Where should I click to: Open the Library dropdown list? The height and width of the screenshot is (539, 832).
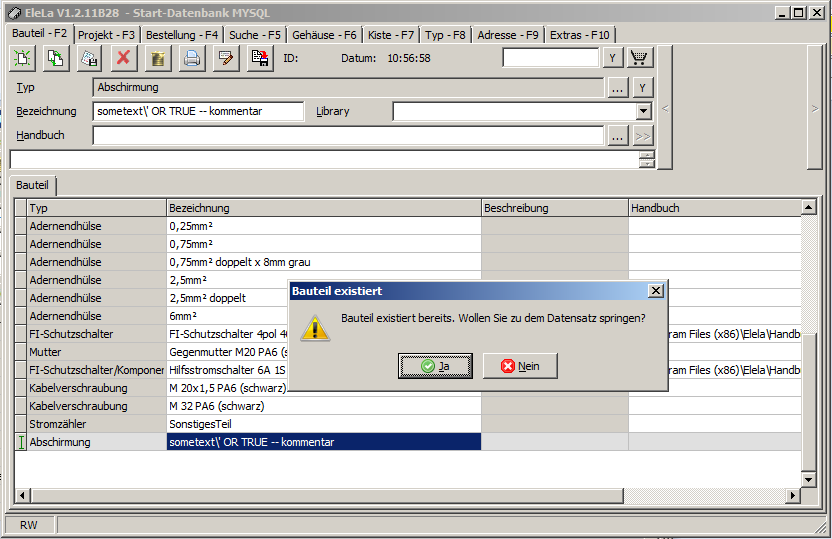point(643,112)
